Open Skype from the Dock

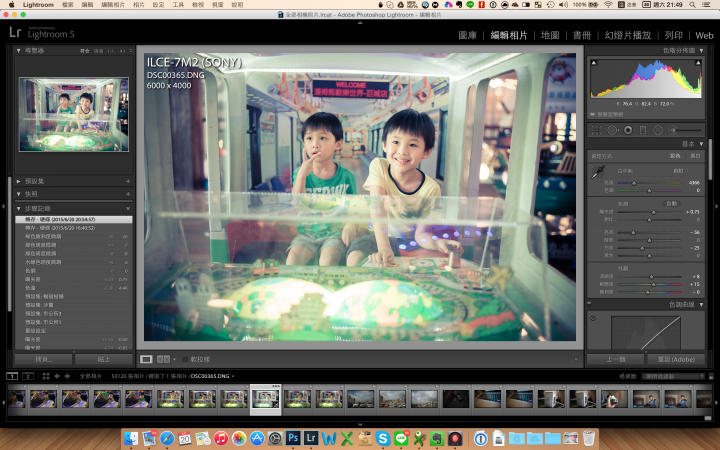pos(382,438)
